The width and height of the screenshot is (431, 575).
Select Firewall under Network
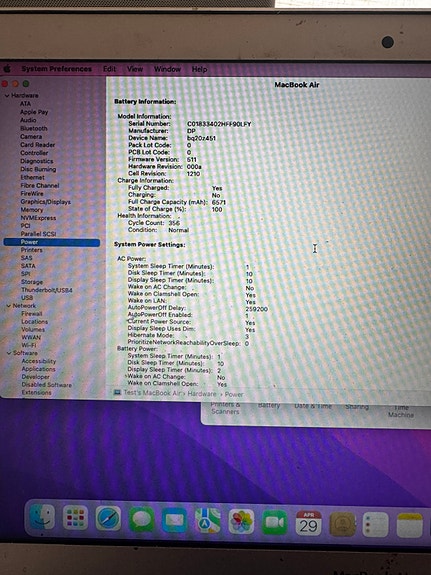point(32,314)
